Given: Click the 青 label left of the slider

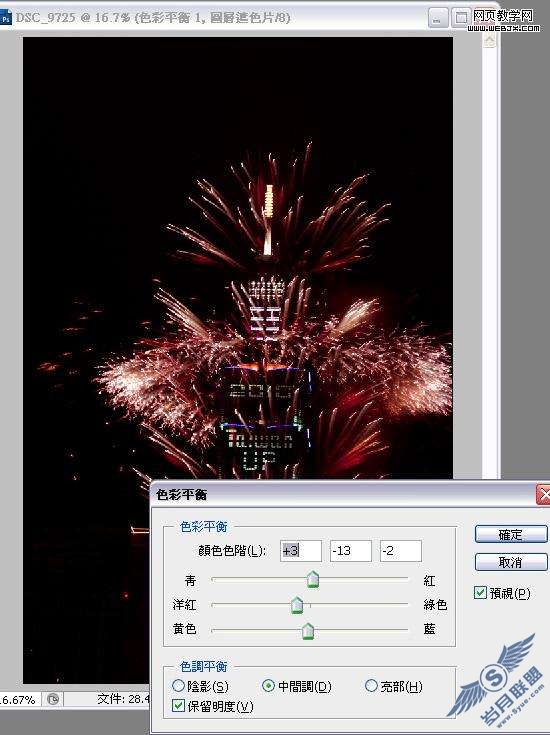Looking at the screenshot, I should (x=190, y=580).
